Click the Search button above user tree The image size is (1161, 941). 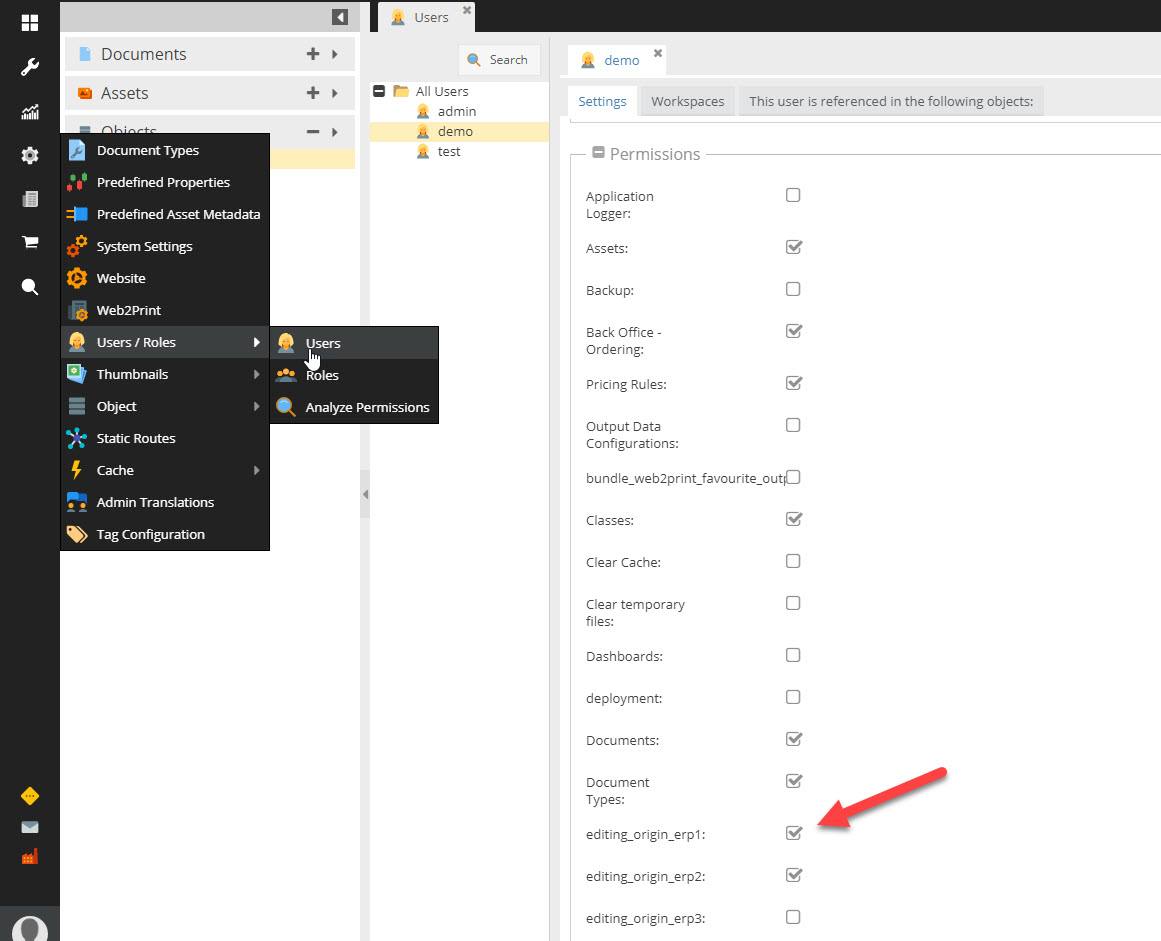[498, 60]
